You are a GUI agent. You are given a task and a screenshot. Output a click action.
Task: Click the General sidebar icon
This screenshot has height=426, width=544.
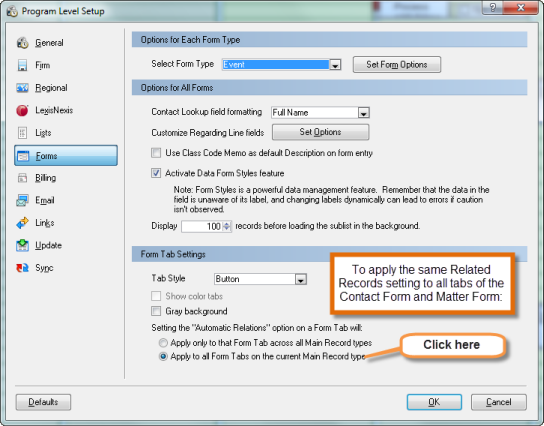[23, 43]
